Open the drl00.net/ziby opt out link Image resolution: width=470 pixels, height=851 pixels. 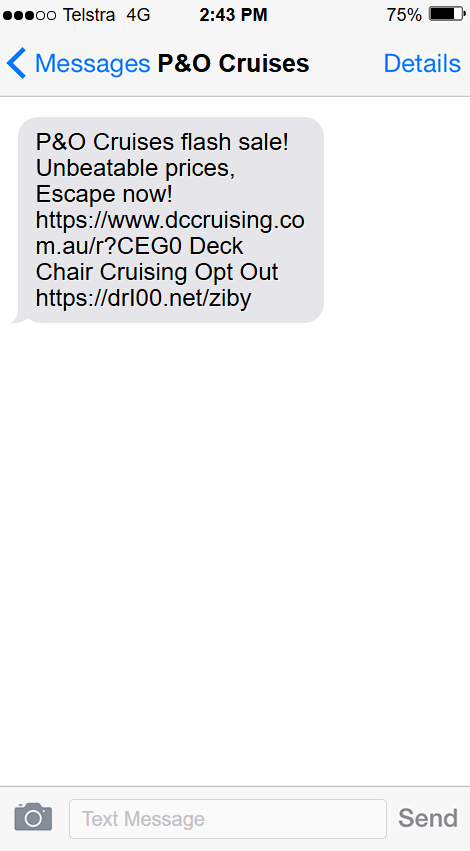pyautogui.click(x=143, y=298)
